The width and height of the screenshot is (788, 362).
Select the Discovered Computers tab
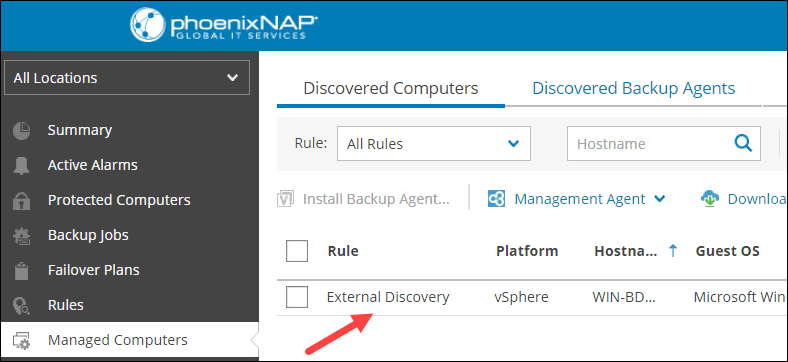[391, 88]
